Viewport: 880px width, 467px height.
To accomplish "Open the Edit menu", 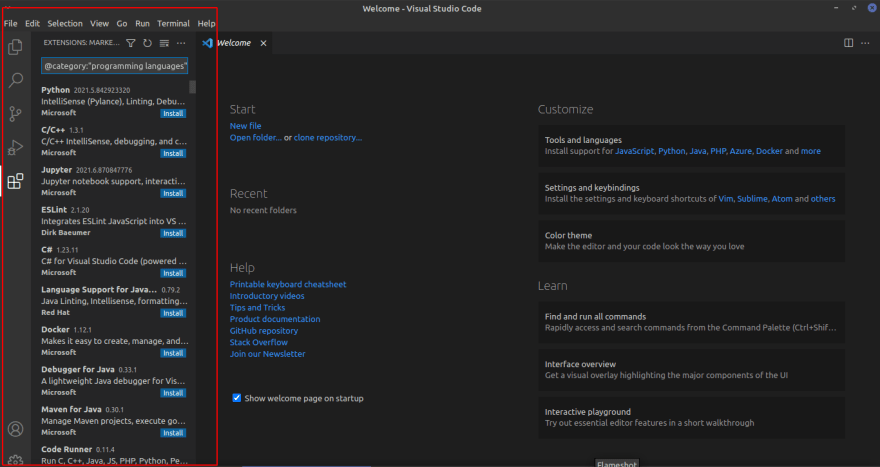I will [x=33, y=24].
